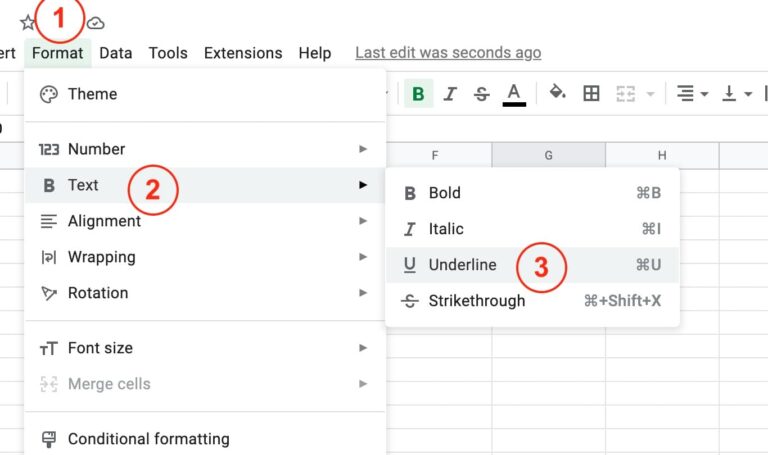Open the borders tool
Viewport: 768px width, 455px height.
coord(591,93)
